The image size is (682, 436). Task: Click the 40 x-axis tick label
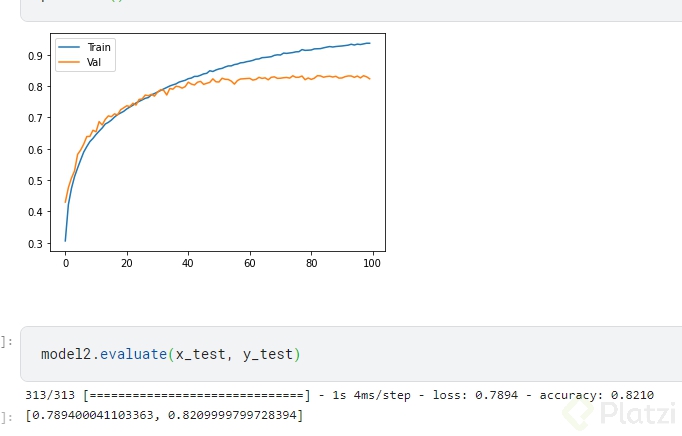coord(188,264)
